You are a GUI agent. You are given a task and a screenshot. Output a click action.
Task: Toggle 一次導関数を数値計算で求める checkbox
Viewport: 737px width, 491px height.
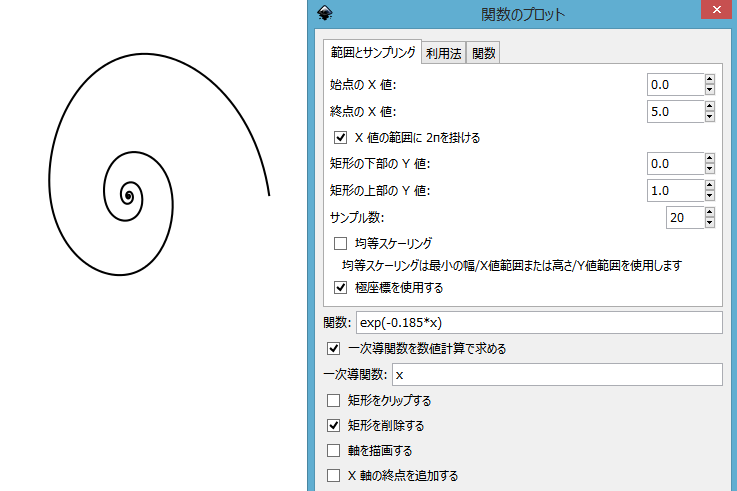334,349
